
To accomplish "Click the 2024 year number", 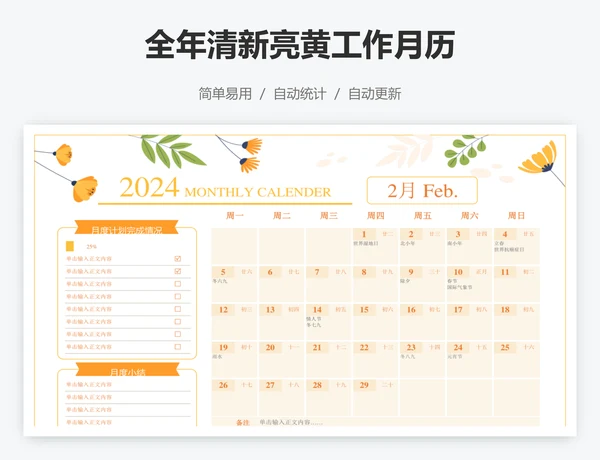I will [149, 187].
